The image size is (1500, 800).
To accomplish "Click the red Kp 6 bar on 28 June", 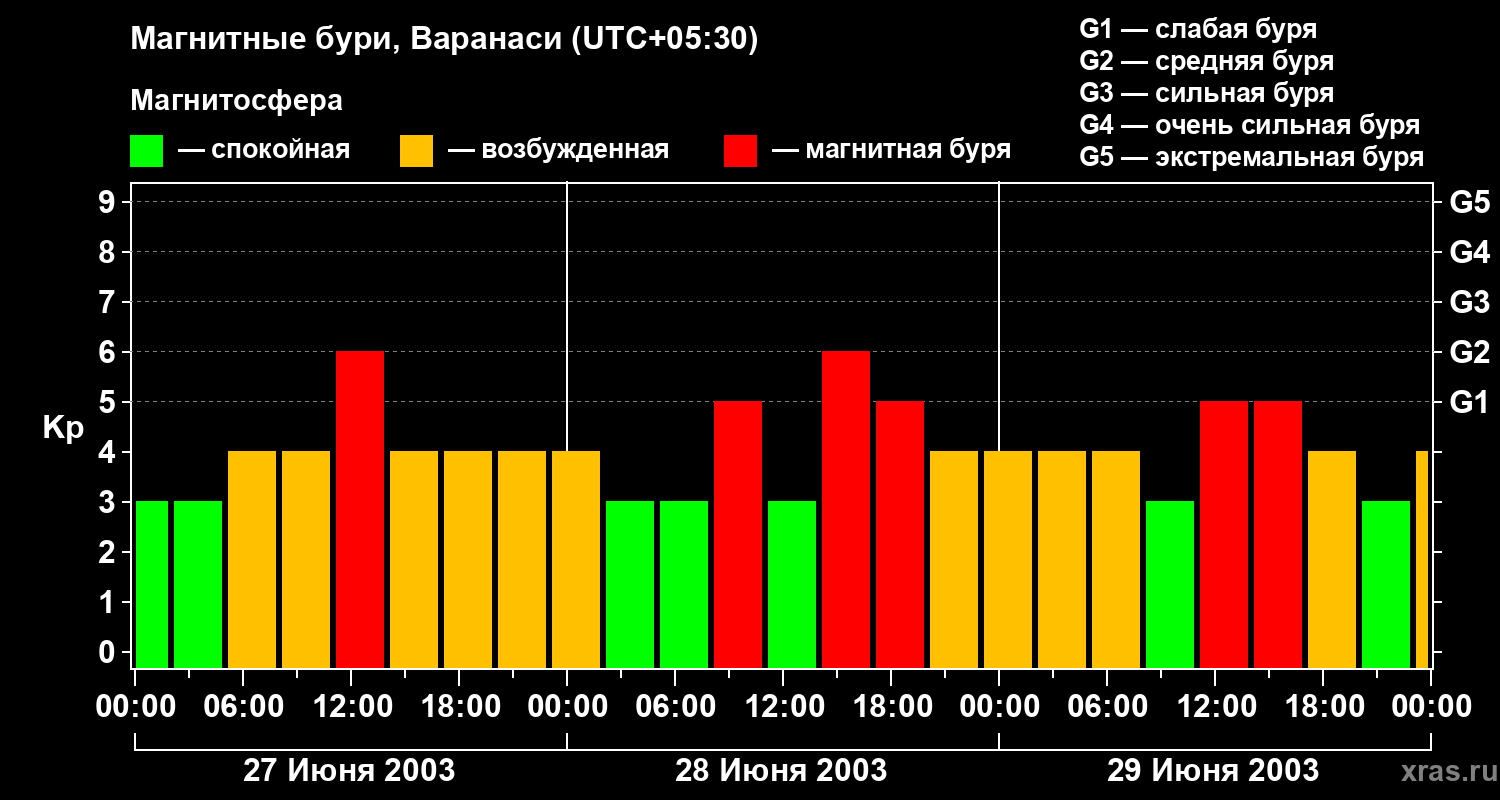I will (846, 509).
